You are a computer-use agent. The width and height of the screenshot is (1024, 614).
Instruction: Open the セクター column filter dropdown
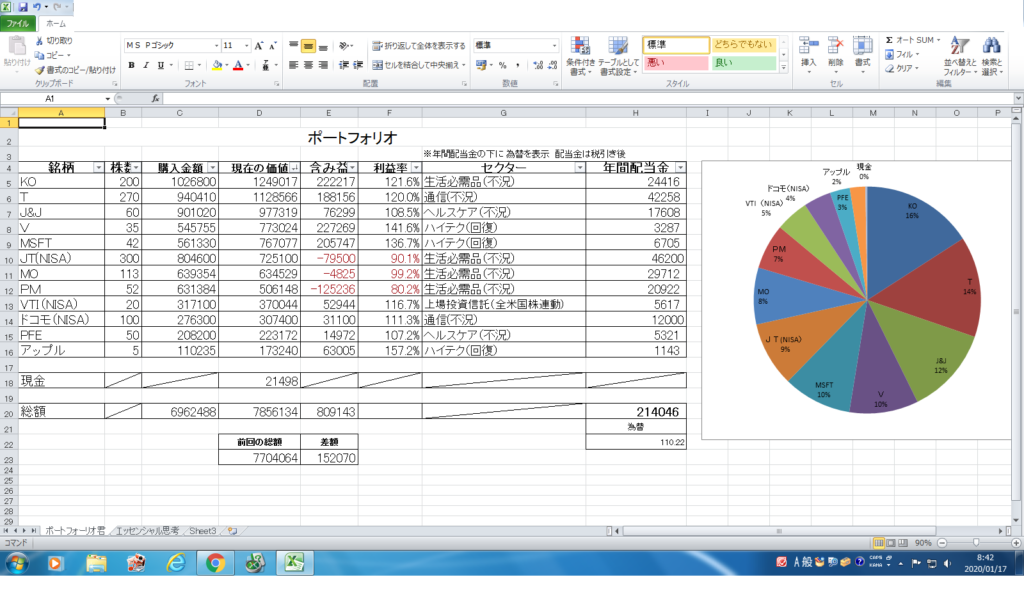(x=579, y=168)
